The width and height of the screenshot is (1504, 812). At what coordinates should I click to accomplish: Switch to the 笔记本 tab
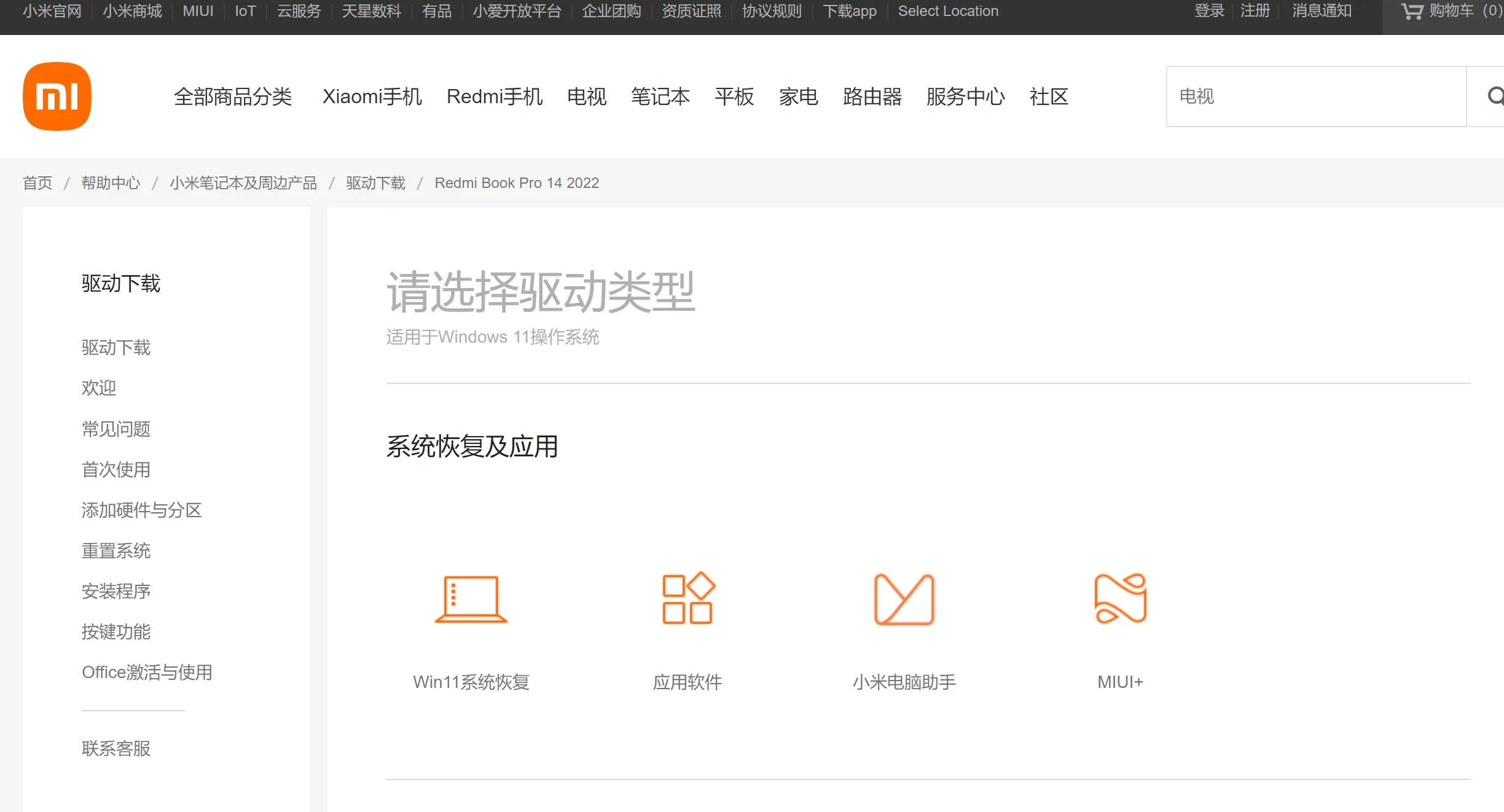click(x=660, y=96)
